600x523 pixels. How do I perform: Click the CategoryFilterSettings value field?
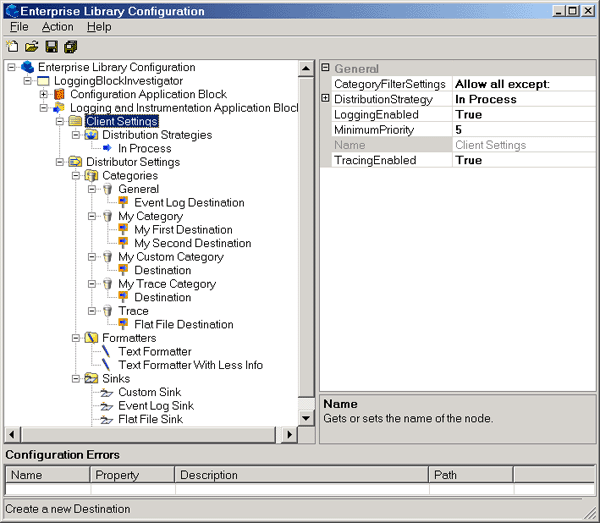(x=523, y=84)
